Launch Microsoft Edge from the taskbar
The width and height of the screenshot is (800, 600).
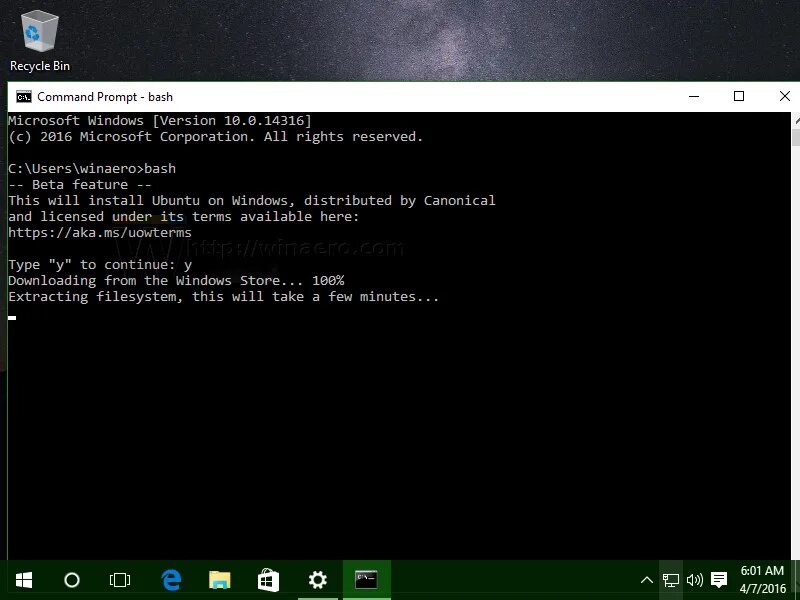click(171, 580)
